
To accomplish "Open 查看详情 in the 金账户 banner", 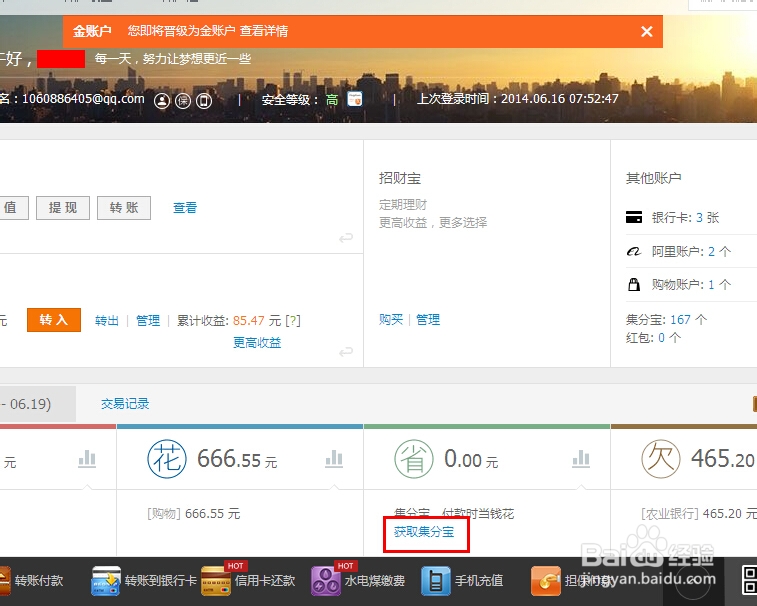I will (264, 31).
